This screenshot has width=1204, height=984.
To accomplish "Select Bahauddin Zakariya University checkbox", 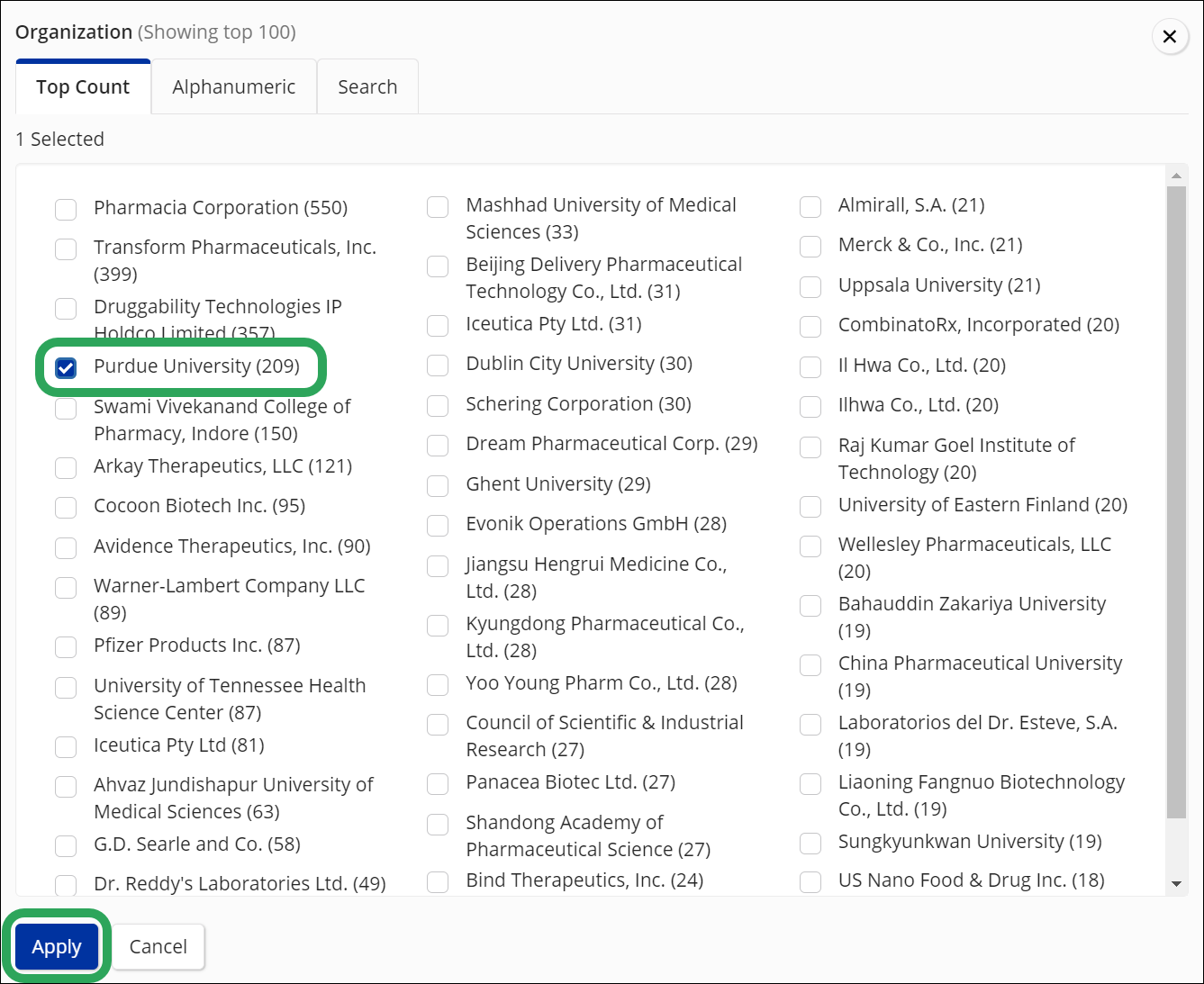I will pyautogui.click(x=810, y=605).
